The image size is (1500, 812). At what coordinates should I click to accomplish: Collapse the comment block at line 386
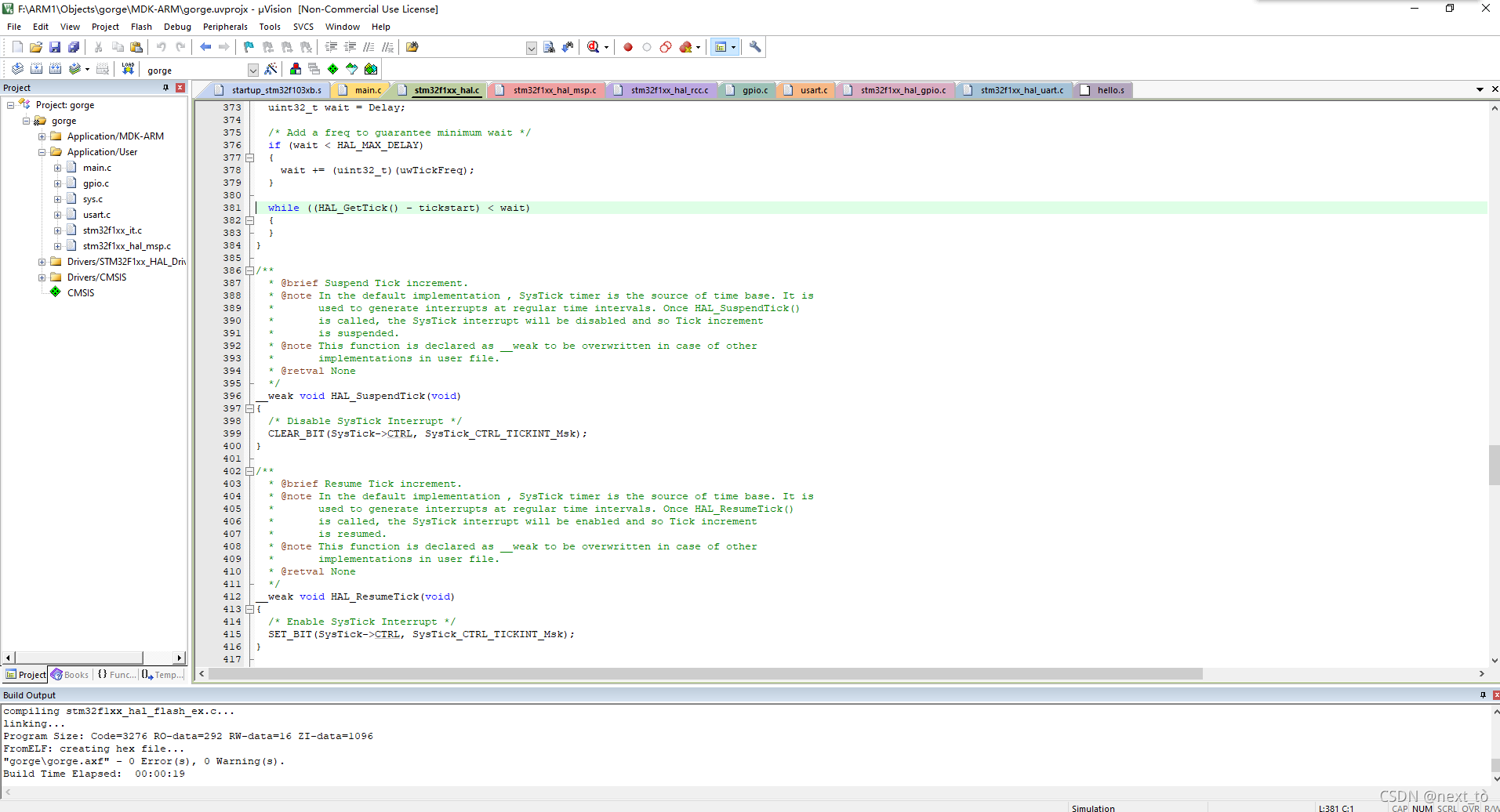coord(250,270)
